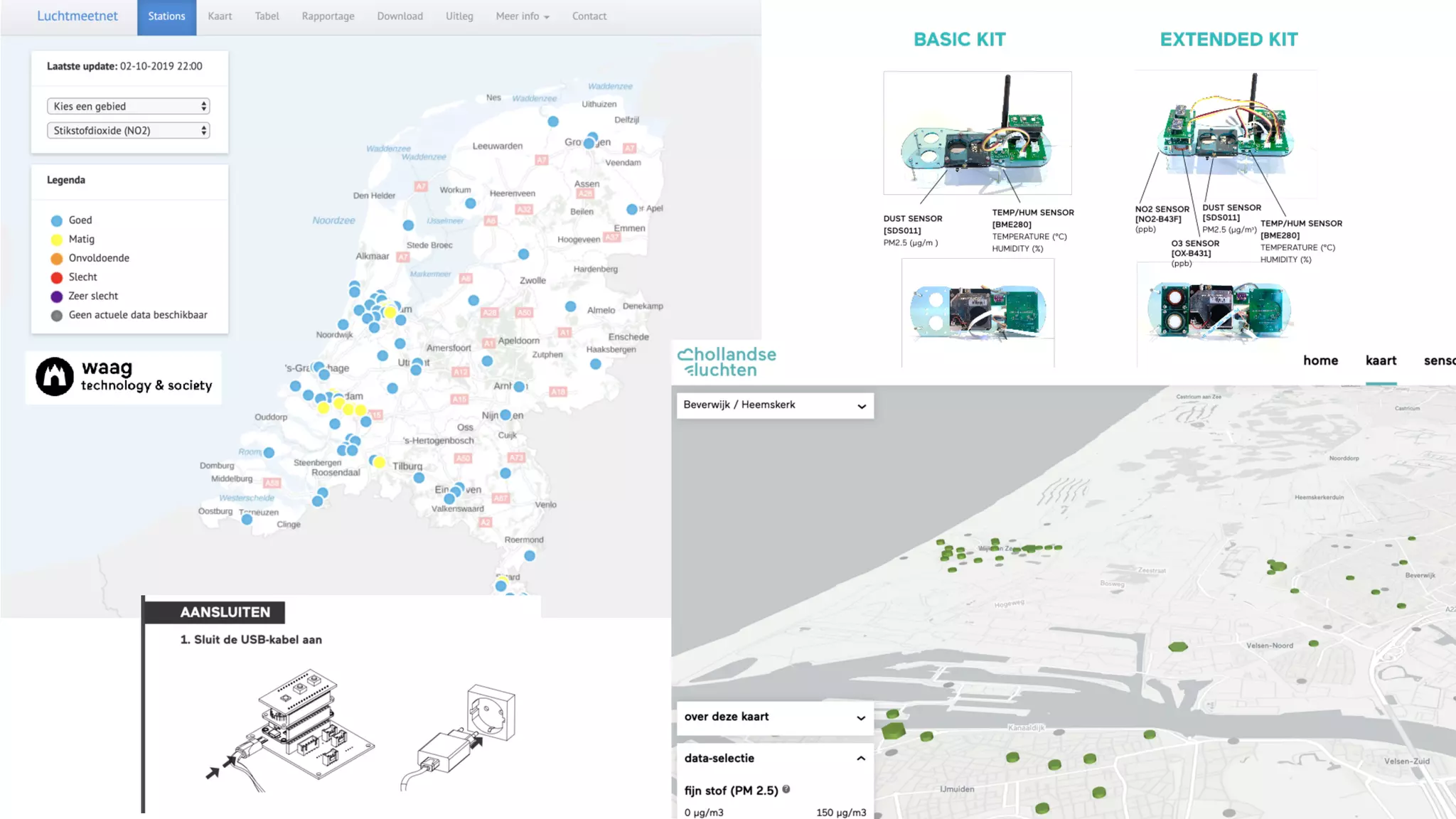Click the Hollandse Luchten logo

(726, 362)
